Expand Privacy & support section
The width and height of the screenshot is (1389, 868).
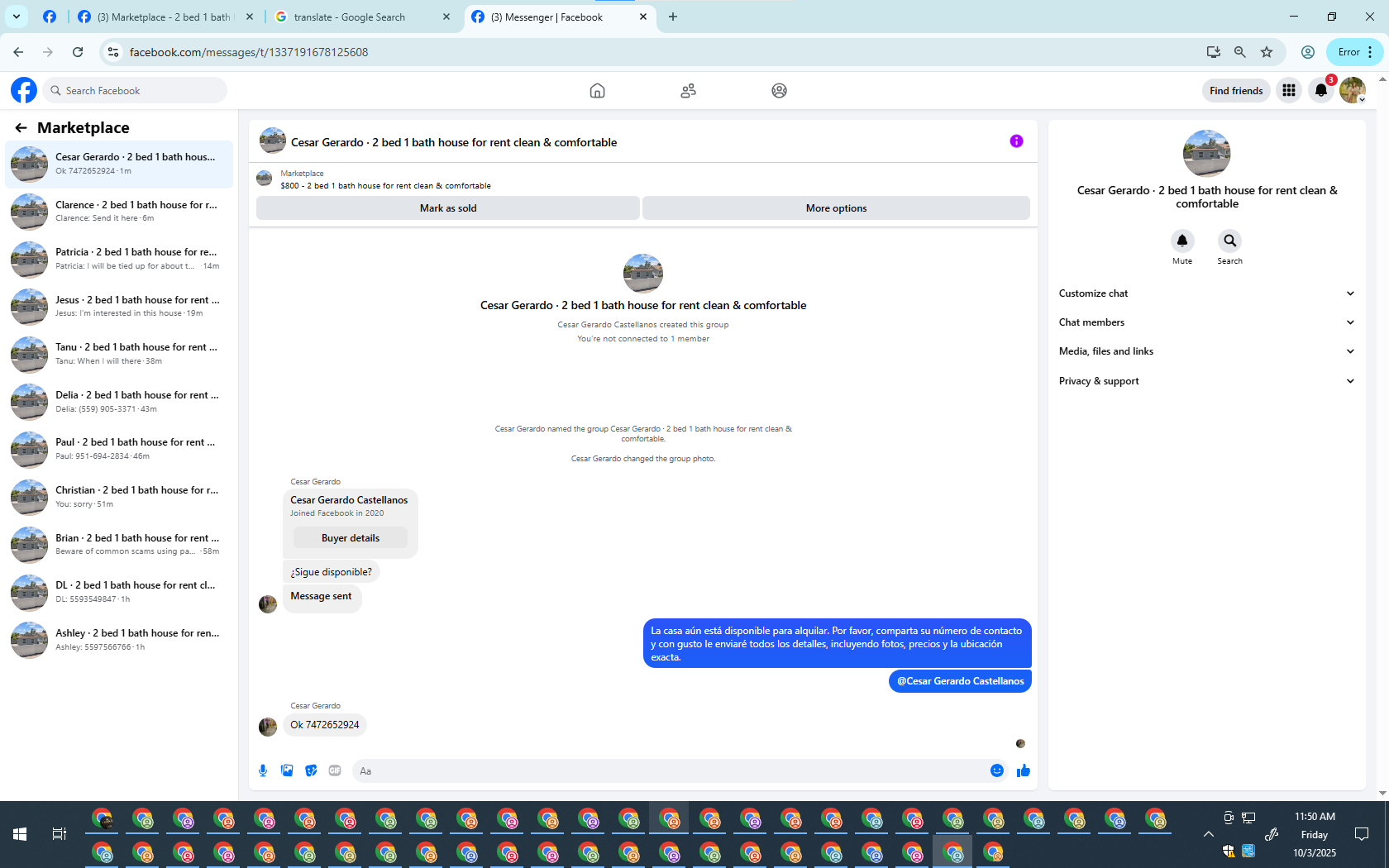pyautogui.click(x=1206, y=381)
